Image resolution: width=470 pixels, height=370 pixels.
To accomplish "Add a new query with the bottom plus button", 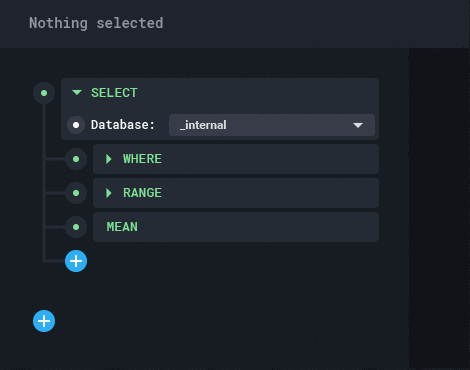I will pyautogui.click(x=44, y=321).
